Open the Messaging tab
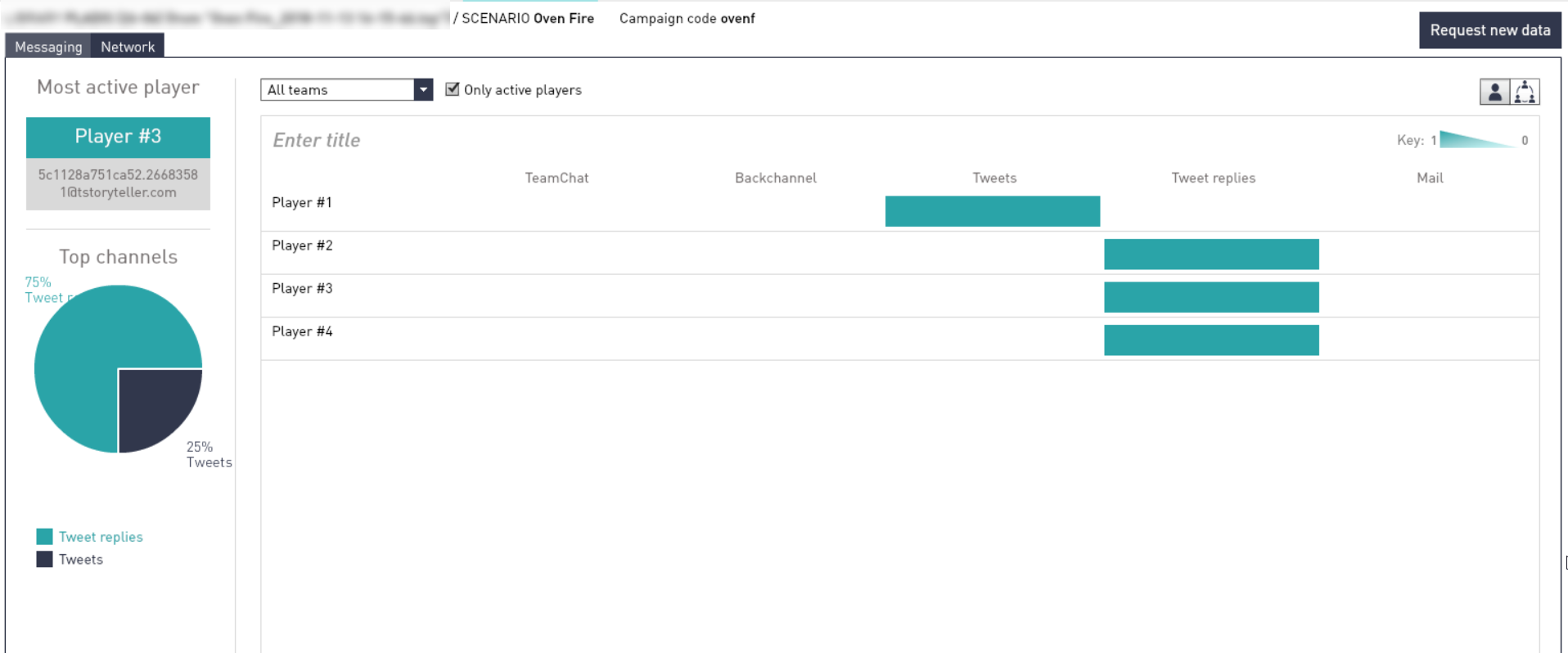This screenshot has width=1568, height=653. 48,47
